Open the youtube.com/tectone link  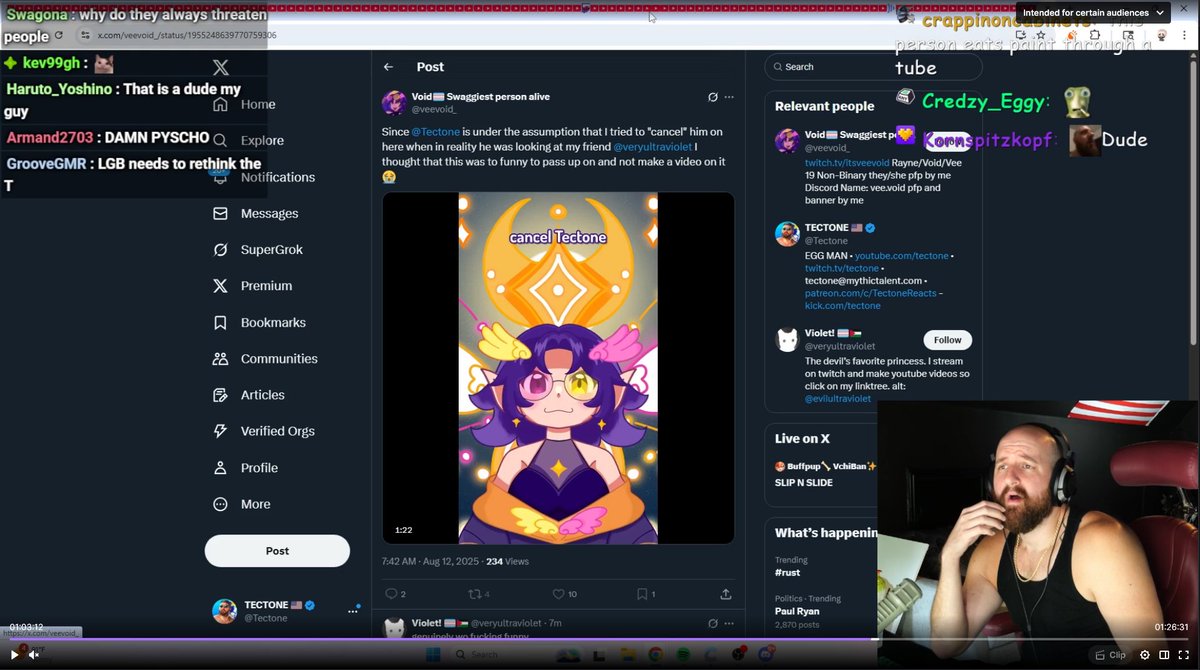point(901,256)
